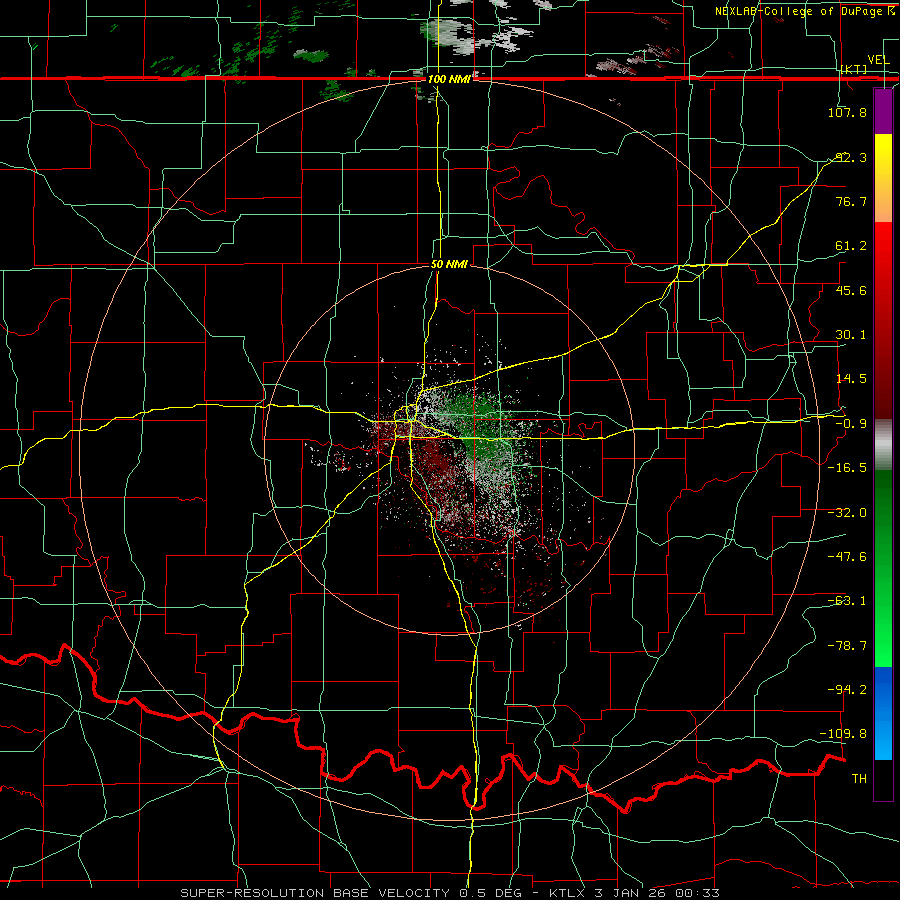
Task: Click the blue segment of color bar
Action: (883, 713)
